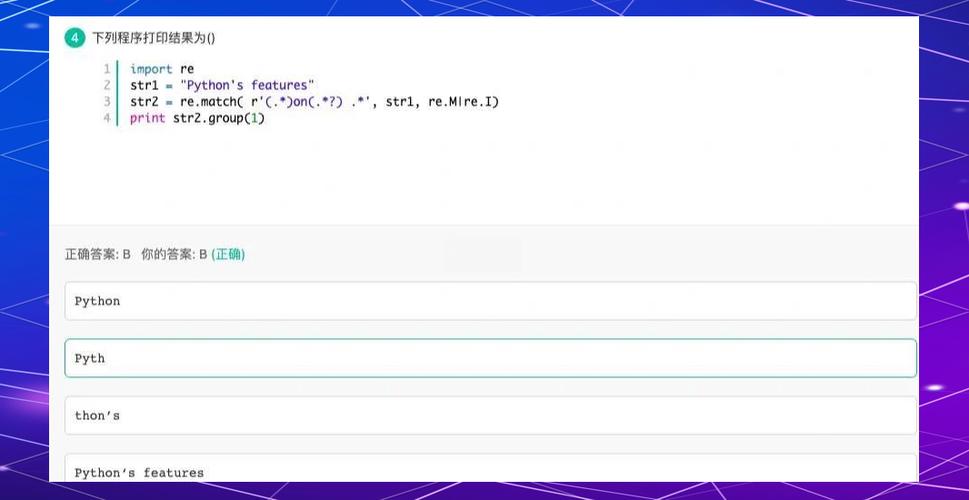Click the "print" keyword on line 4
The height and width of the screenshot is (500, 969).
147,118
